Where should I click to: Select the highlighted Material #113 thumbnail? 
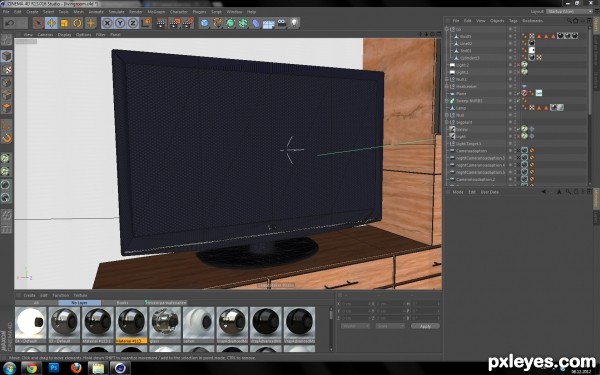point(131,324)
